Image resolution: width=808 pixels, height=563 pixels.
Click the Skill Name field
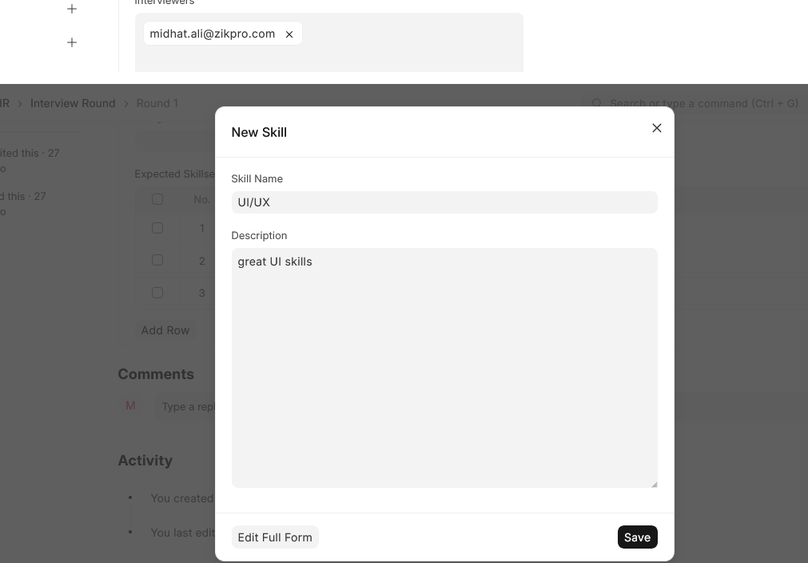(x=444, y=202)
